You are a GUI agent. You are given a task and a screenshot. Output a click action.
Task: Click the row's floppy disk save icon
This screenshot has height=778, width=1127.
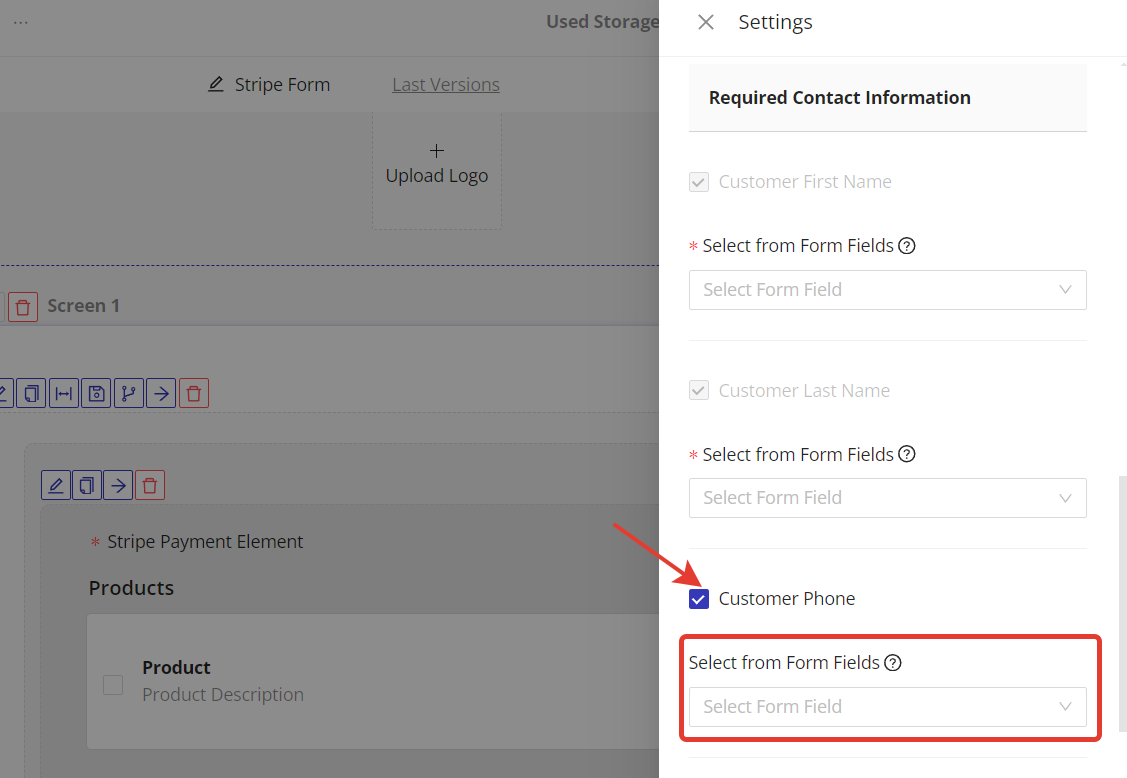(96, 394)
